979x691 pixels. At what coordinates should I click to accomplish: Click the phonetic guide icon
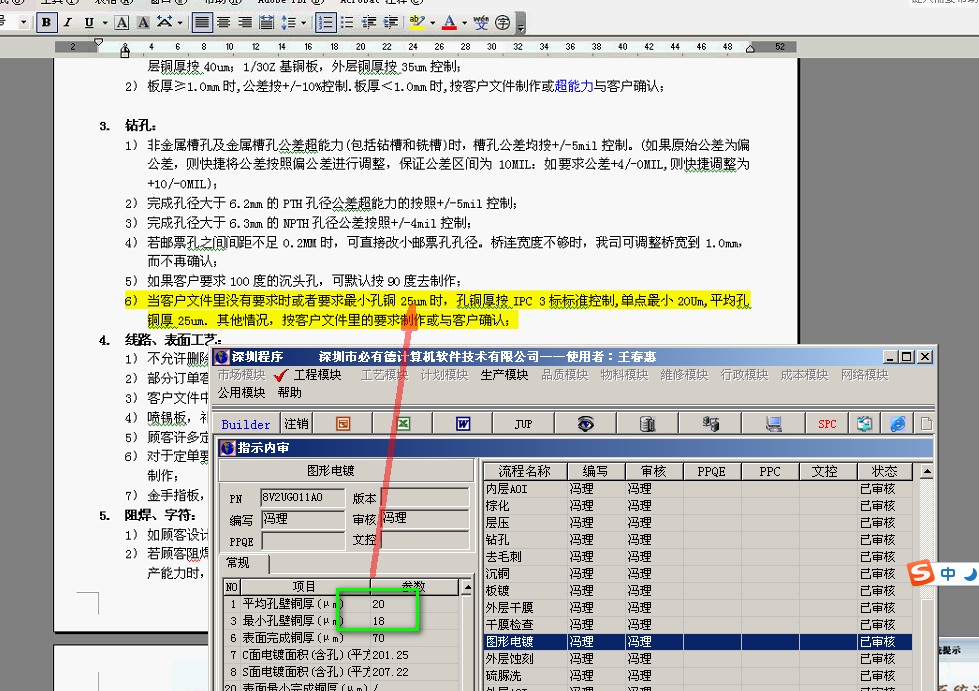point(481,23)
